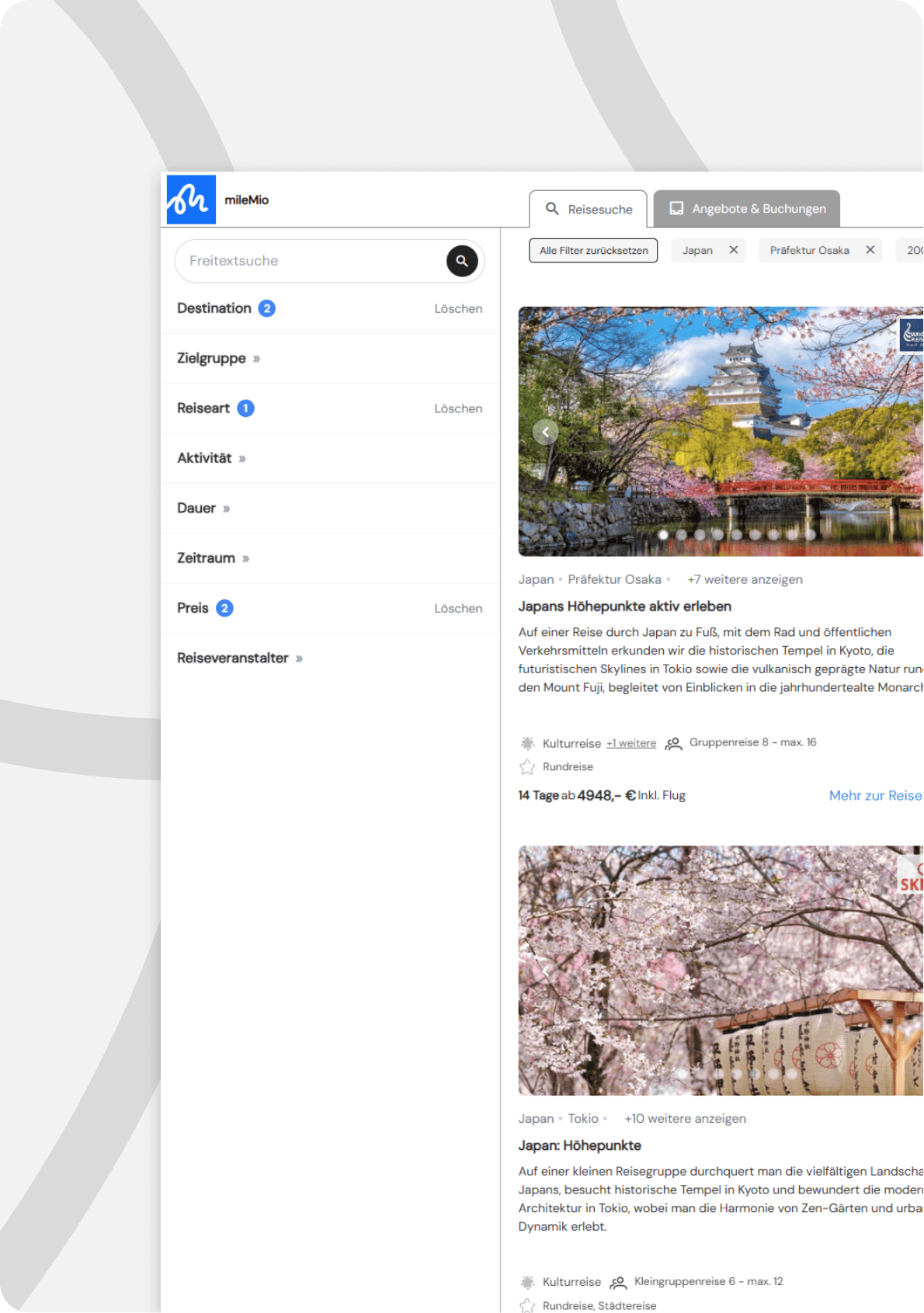924x1313 pixels.
Task: Open the Reiseart filter section
Action: tap(203, 408)
